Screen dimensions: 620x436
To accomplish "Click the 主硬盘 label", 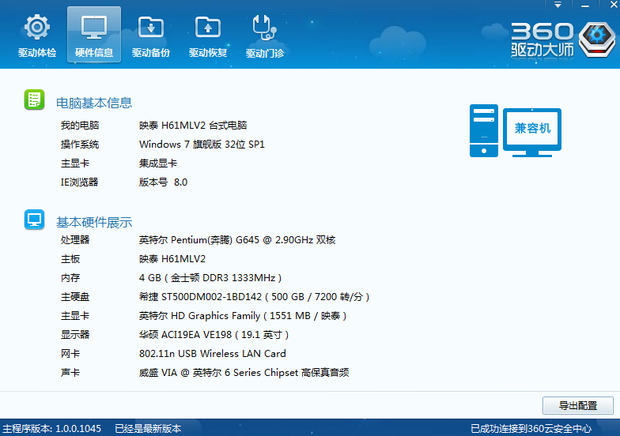I will tap(75, 296).
